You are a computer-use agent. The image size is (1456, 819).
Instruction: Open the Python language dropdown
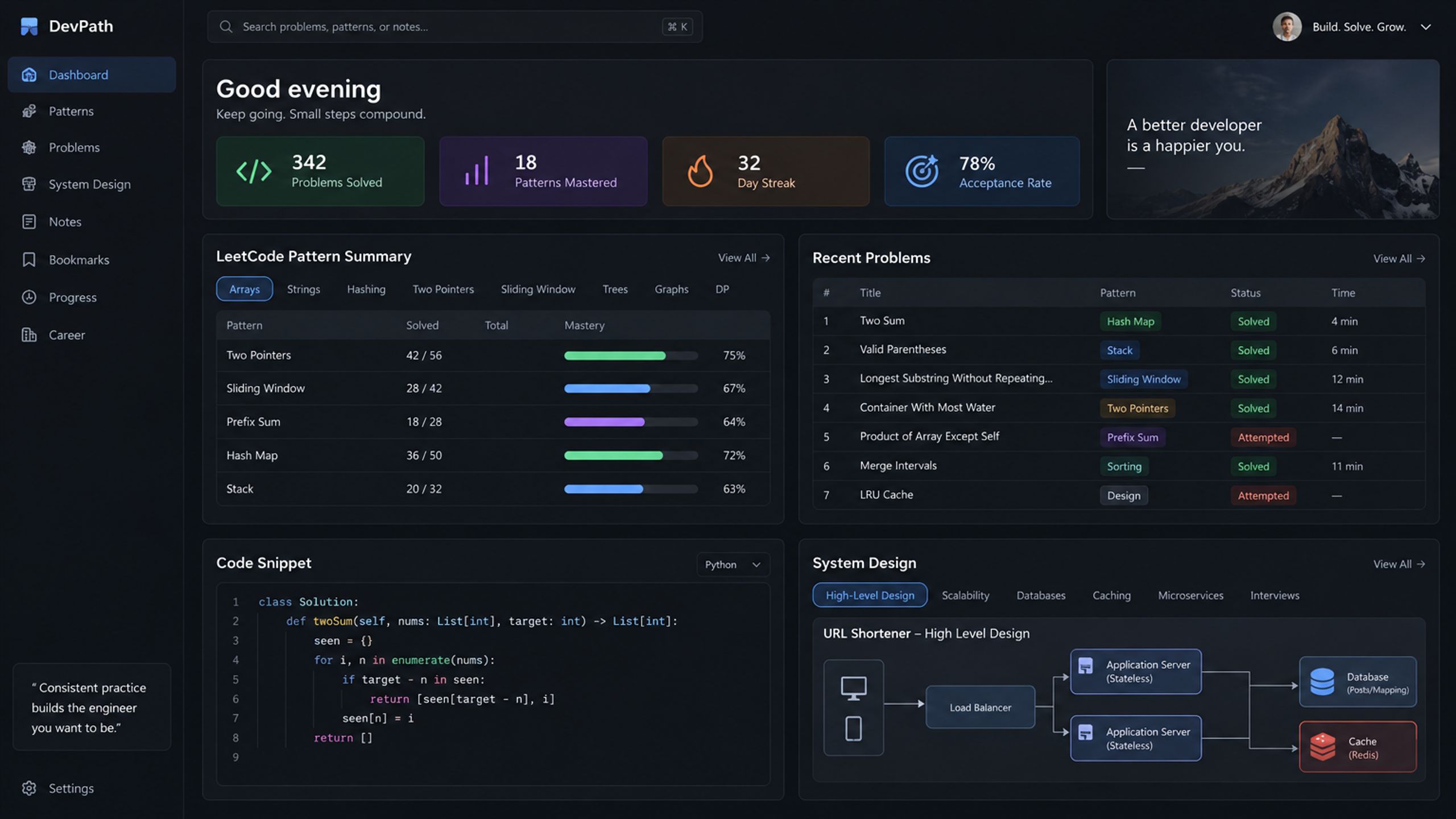[733, 565]
